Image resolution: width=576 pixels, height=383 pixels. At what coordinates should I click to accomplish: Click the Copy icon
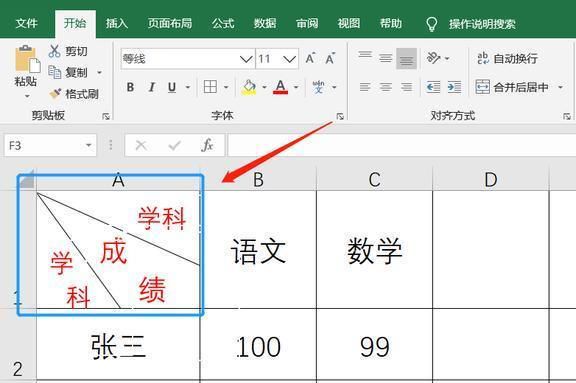[x=55, y=72]
